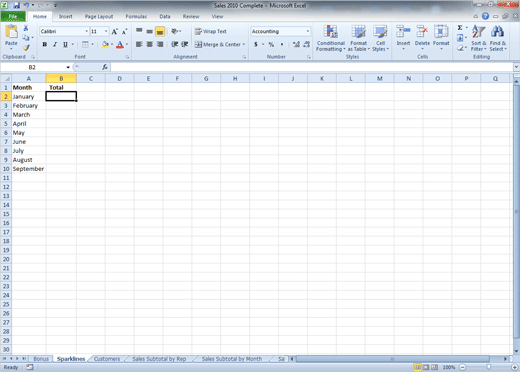Viewport: 520px width, 372px height.
Task: Click the Cut scissors icon
Action: [26, 29]
